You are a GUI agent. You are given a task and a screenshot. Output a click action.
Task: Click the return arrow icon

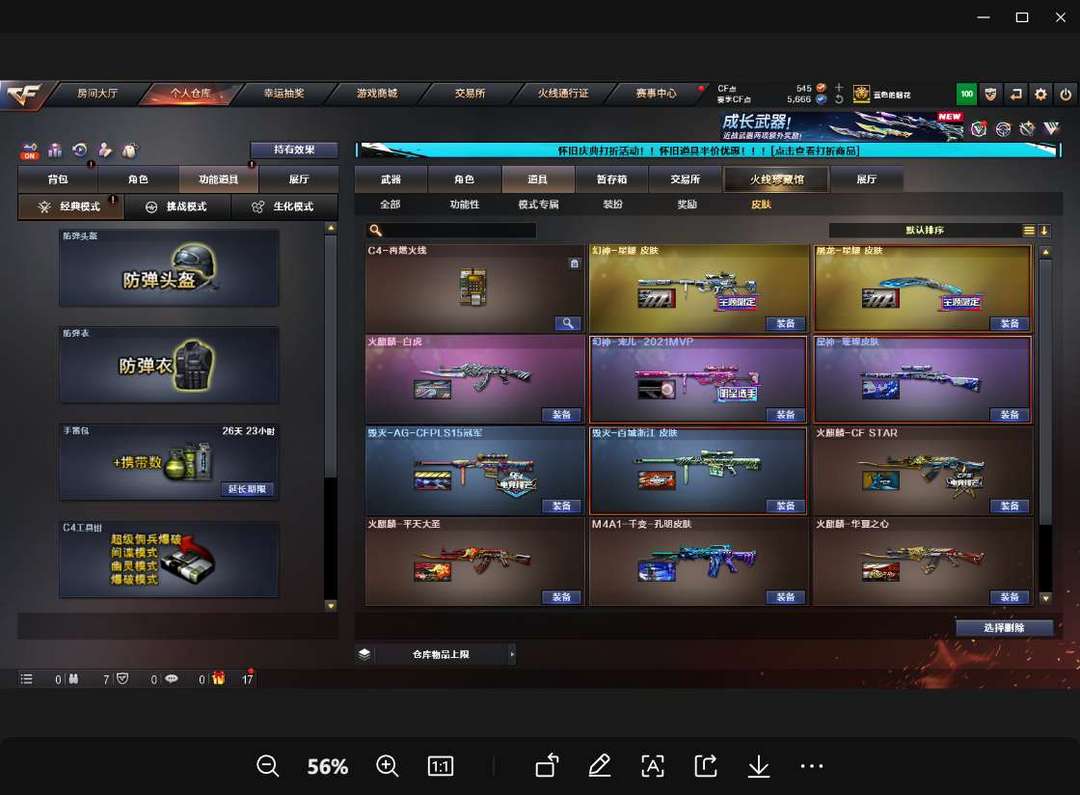[x=1016, y=94]
